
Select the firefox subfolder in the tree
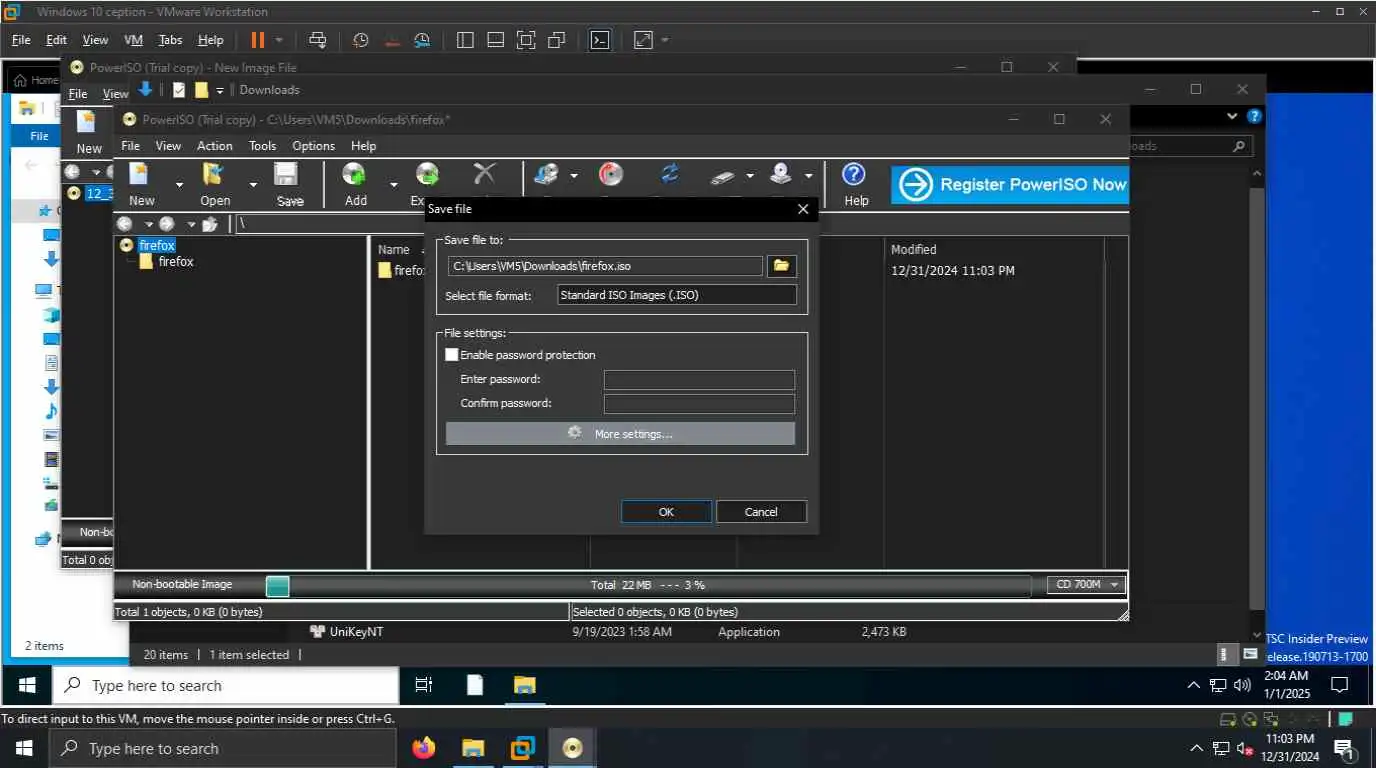[x=176, y=262]
